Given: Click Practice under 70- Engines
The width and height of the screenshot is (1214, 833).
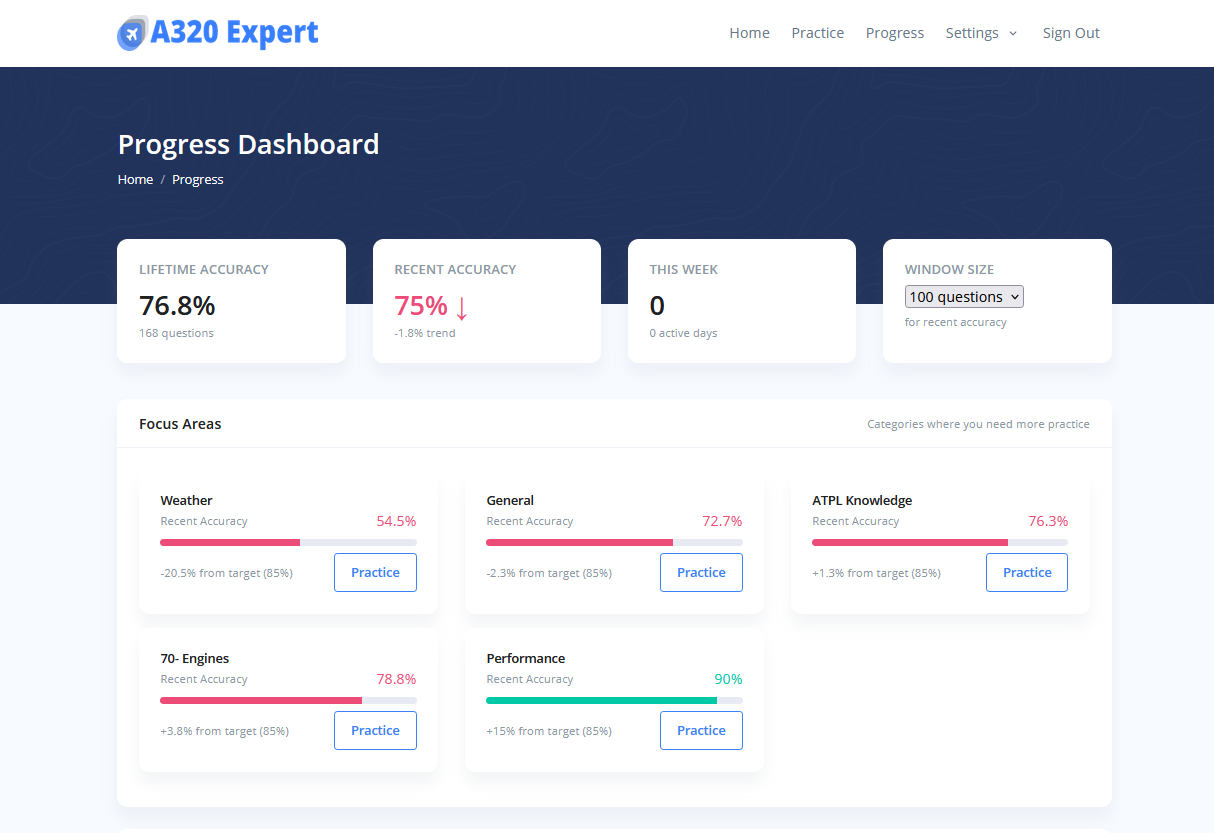Looking at the screenshot, I should click(x=375, y=731).
